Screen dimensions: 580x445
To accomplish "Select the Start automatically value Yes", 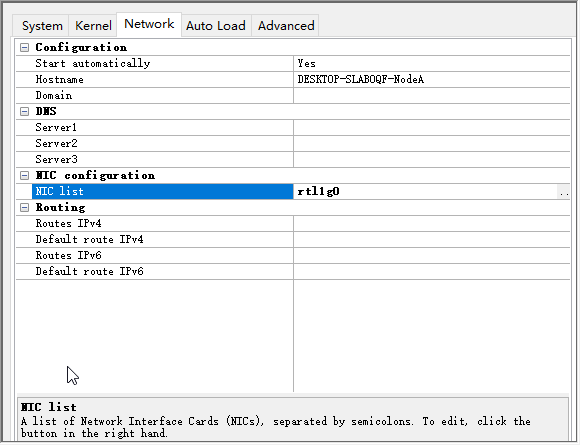I will coord(432,64).
